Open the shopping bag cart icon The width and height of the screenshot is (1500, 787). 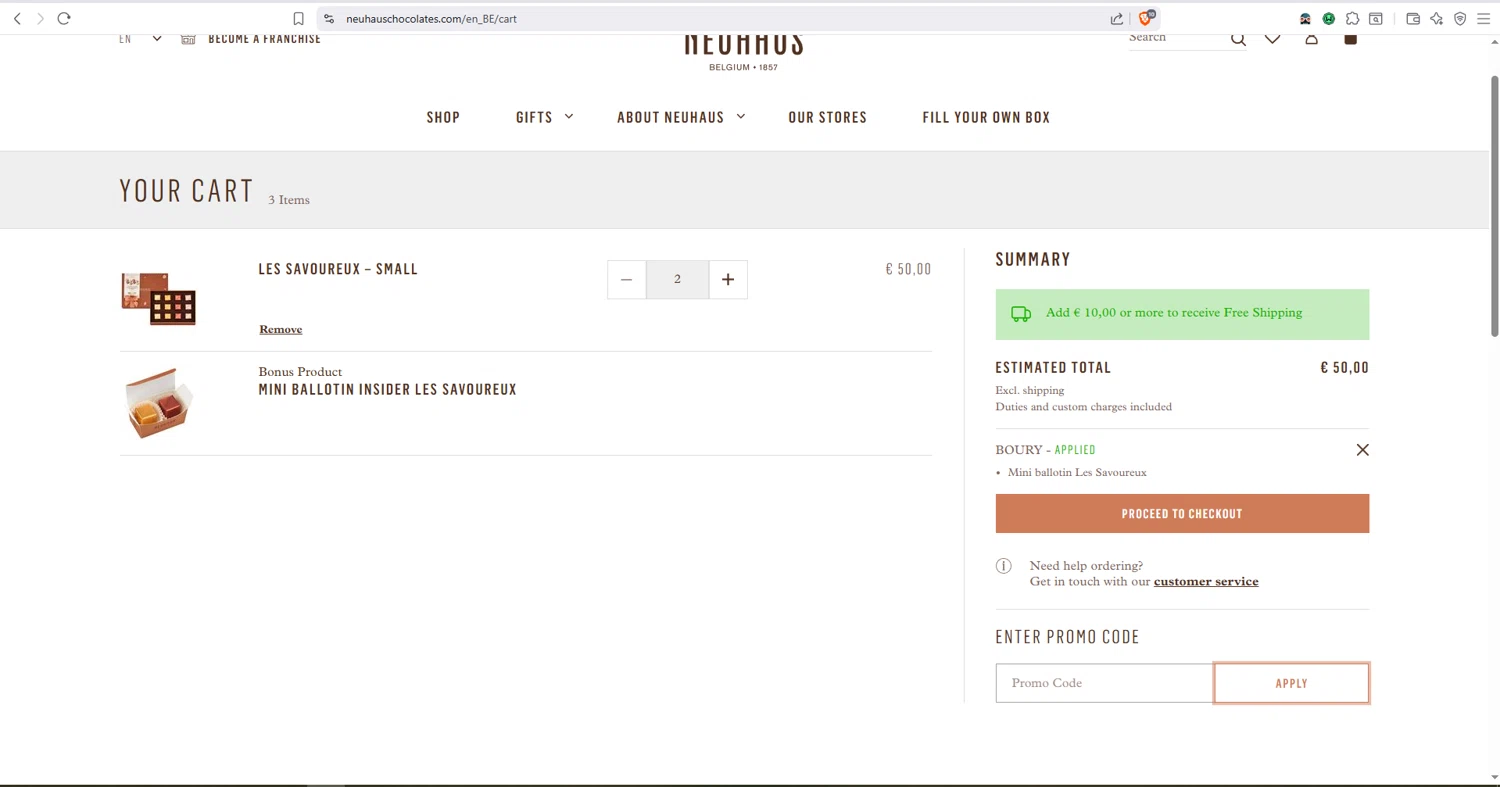click(1350, 39)
